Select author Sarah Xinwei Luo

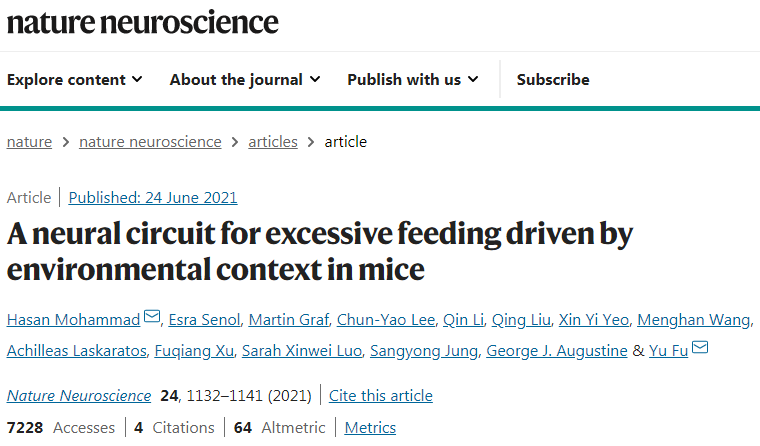310,350
